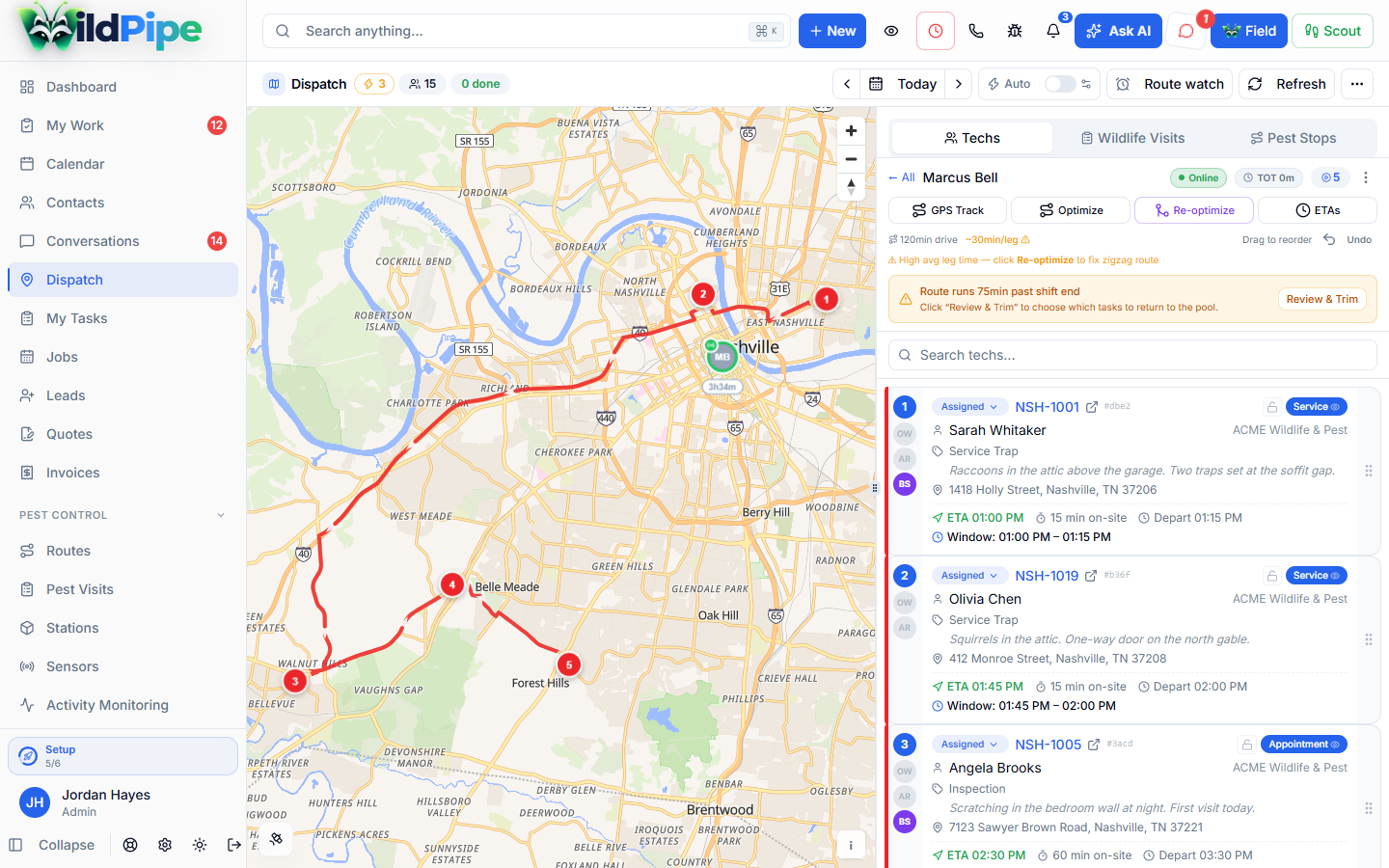Screen dimensions: 1389x868
Task: Open Assigned status dropdown for NSH-1005
Action: (969, 745)
